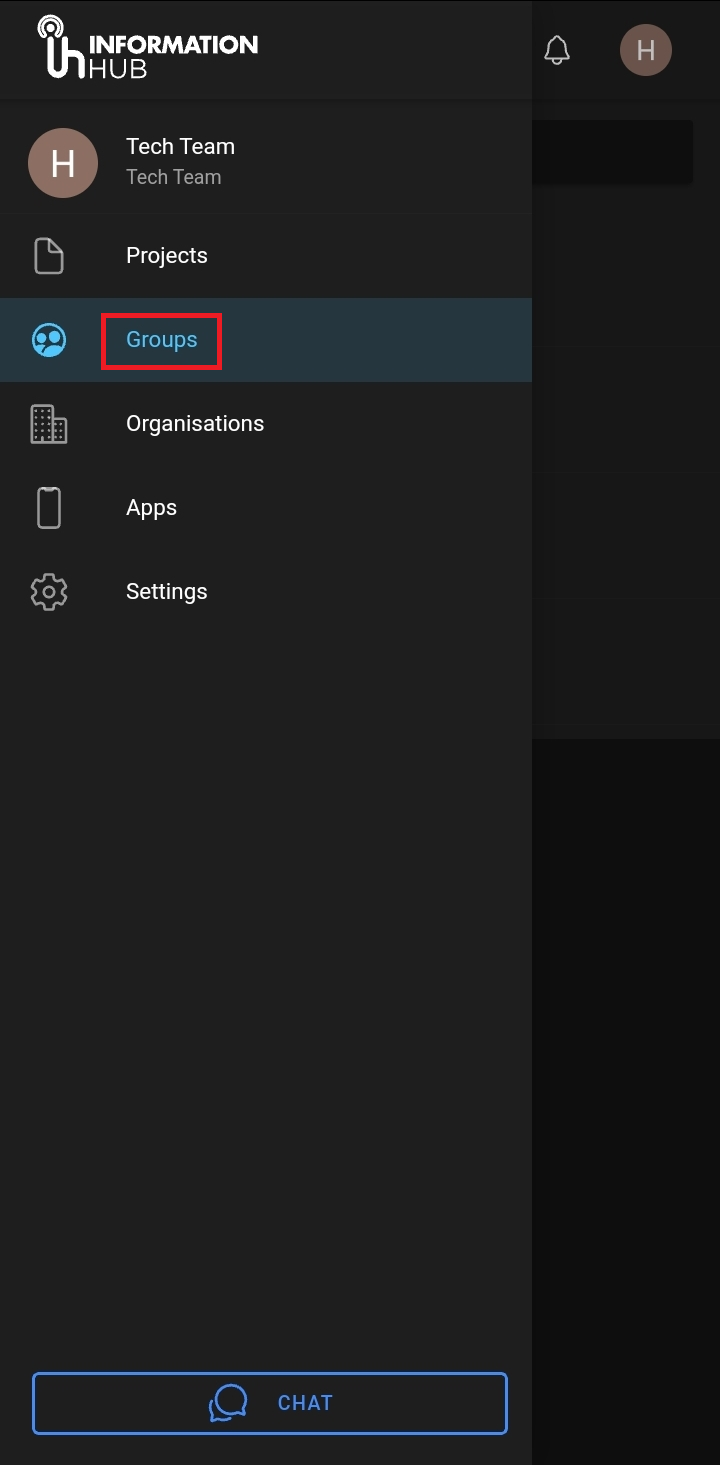
Task: Click the grey Tech Team subtitle text
Action: pyautogui.click(x=173, y=177)
